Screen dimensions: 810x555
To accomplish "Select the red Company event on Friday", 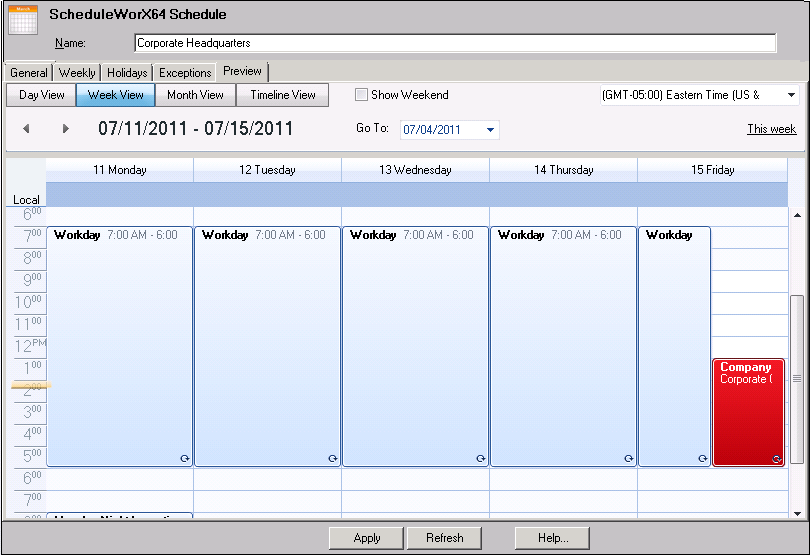I will [748, 410].
